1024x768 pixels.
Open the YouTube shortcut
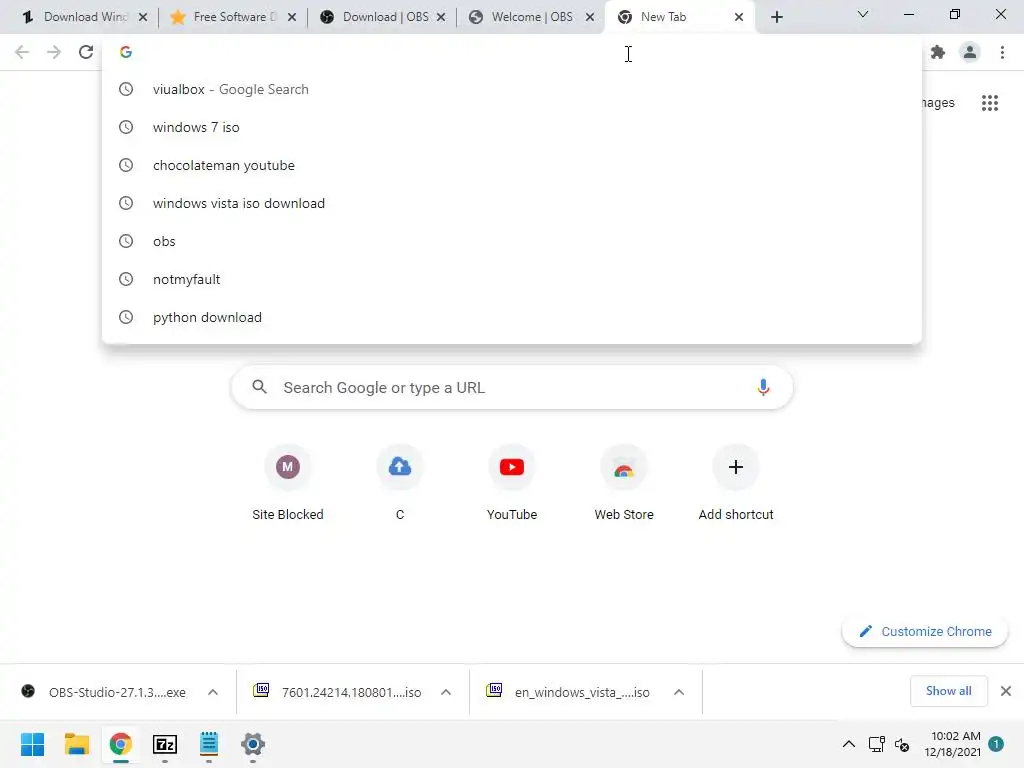[x=512, y=483]
